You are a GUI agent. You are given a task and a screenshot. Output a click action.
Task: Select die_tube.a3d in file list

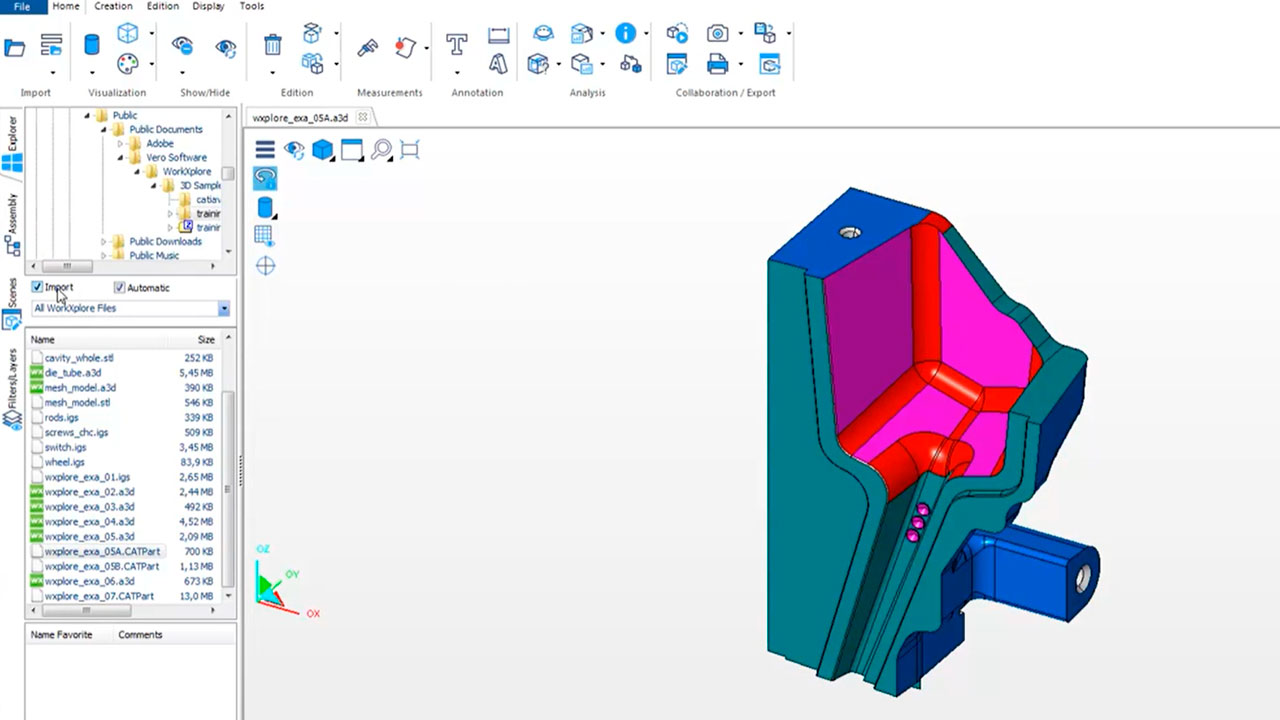click(72, 373)
